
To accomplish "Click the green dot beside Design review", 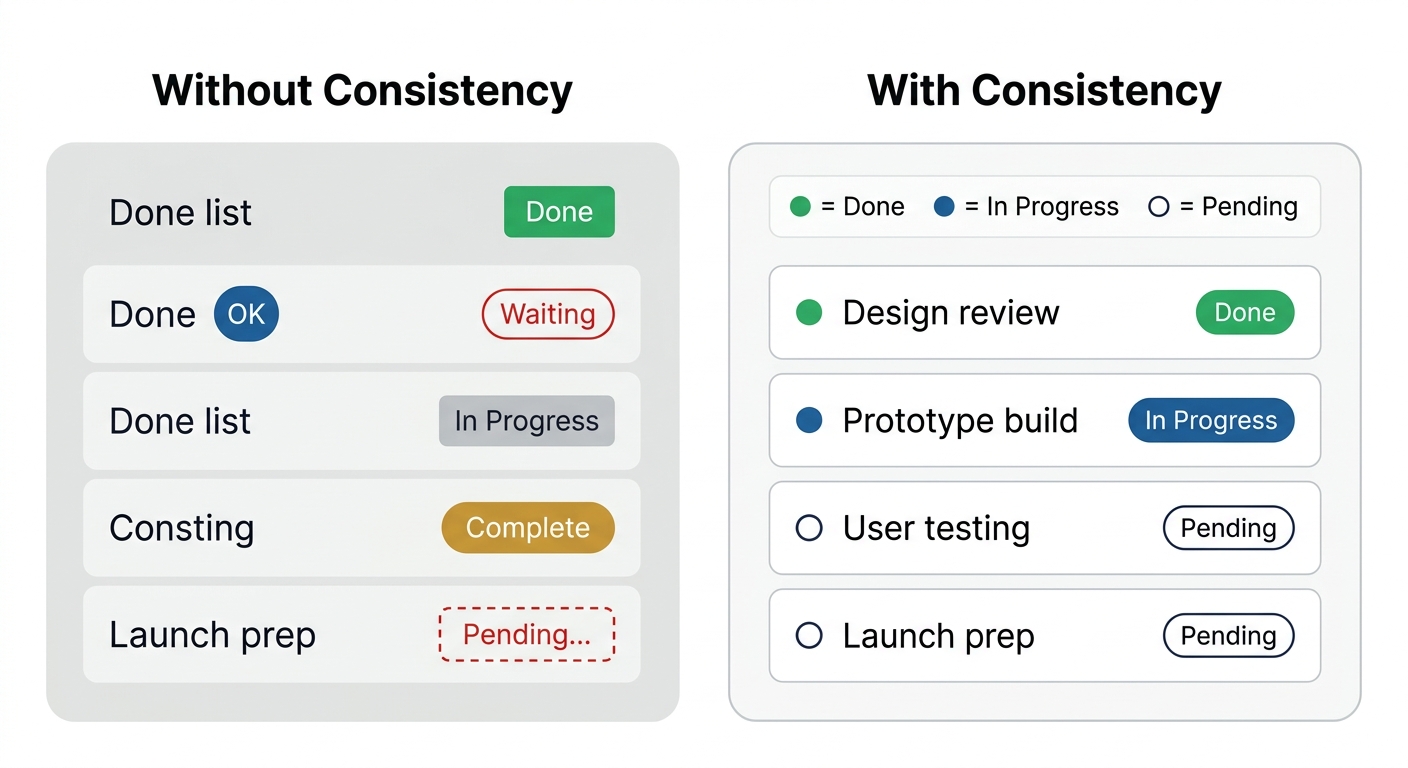I will coord(808,313).
